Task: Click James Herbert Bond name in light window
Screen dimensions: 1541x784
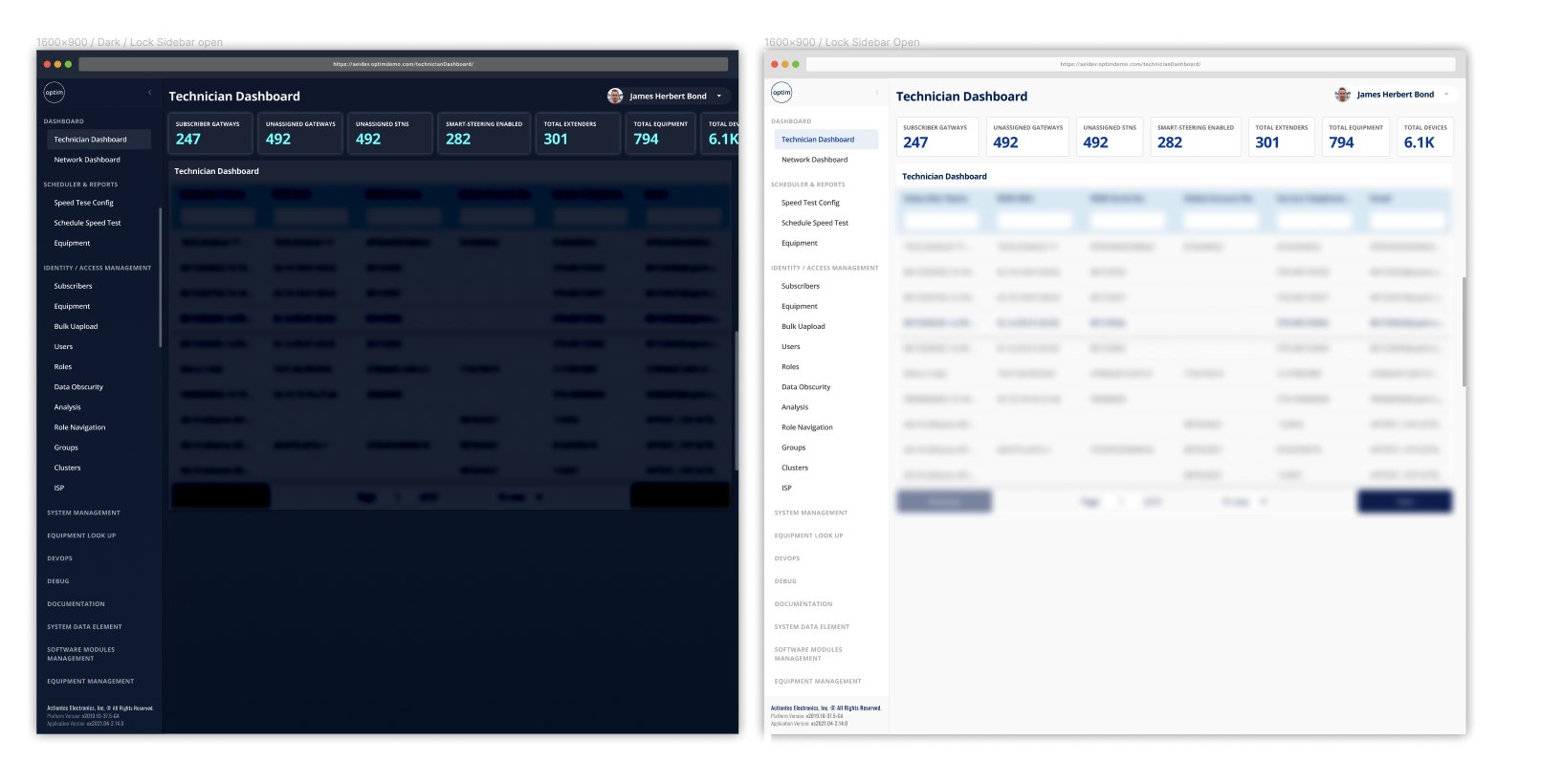Action: pyautogui.click(x=1395, y=95)
